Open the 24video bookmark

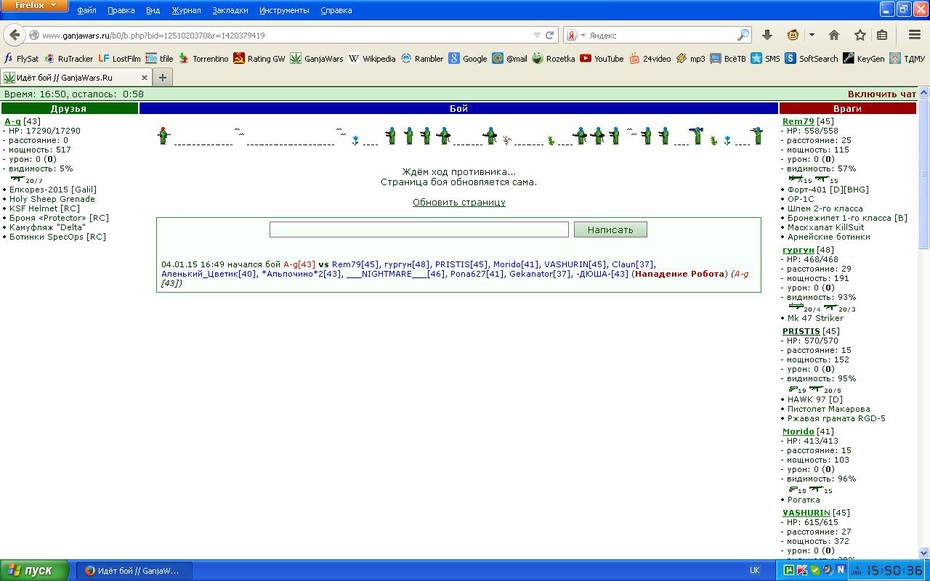pos(650,59)
